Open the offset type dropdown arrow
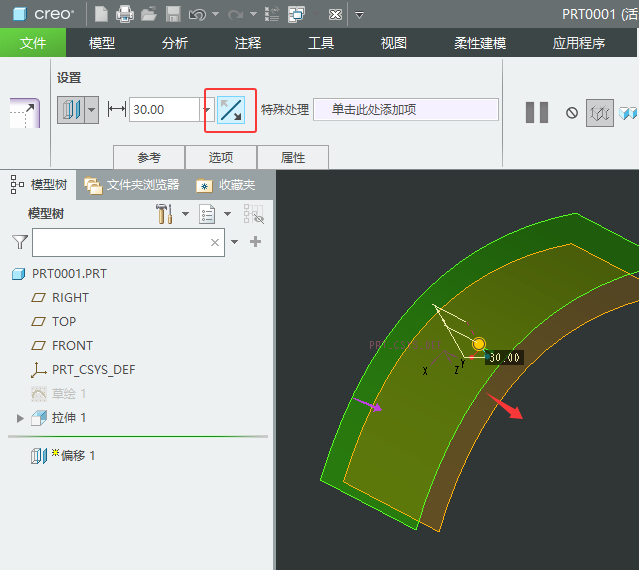Screen dimensions: 639x570 pyautogui.click(x=92, y=110)
